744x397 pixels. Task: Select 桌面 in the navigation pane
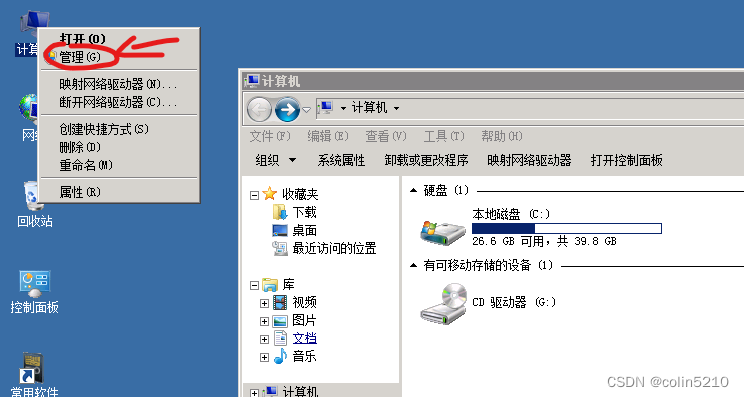click(304, 231)
